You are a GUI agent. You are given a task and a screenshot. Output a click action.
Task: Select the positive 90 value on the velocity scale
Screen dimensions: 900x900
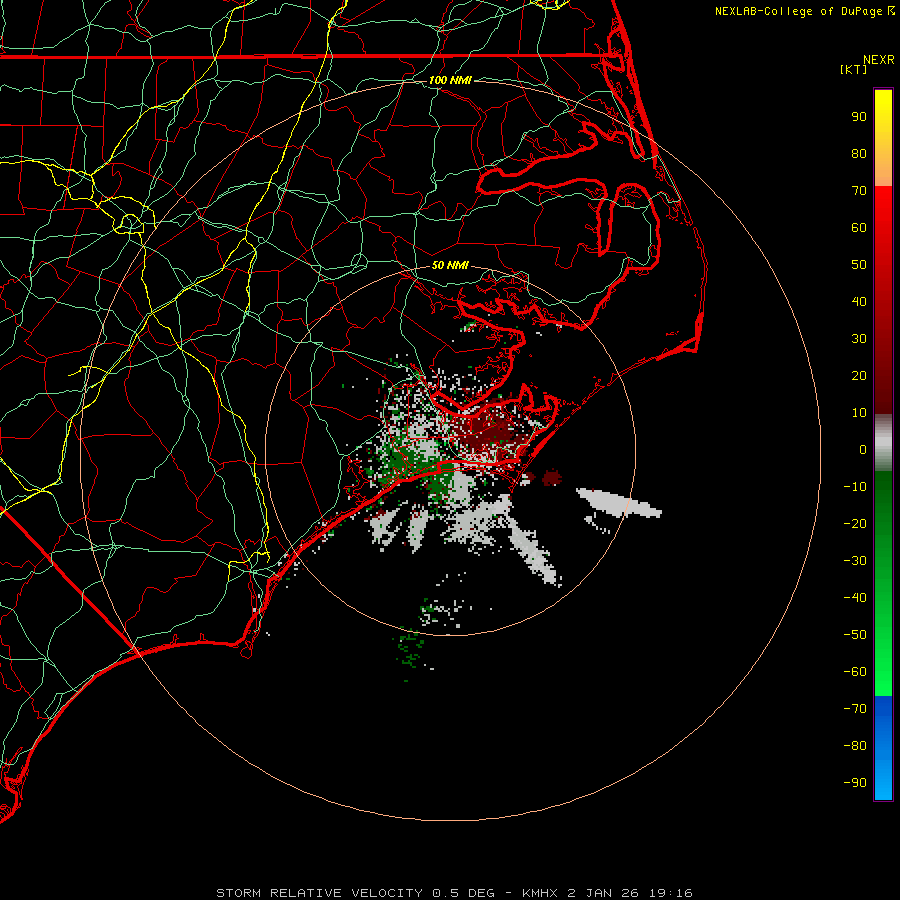click(859, 117)
